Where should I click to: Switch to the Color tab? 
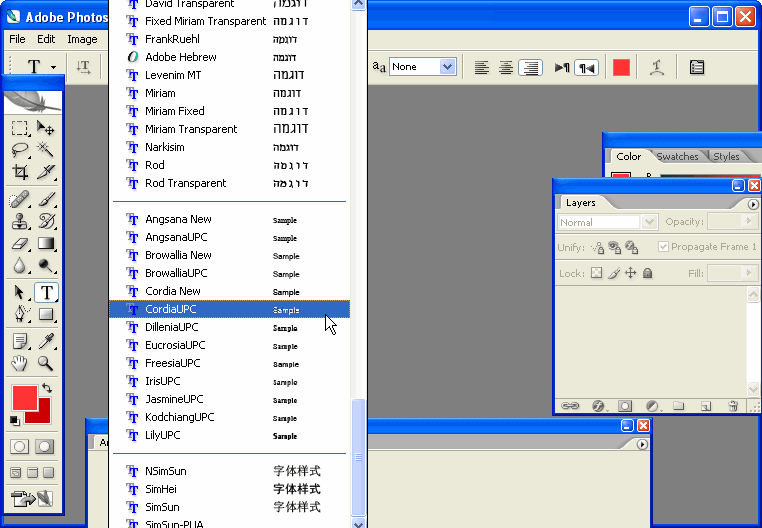628,157
